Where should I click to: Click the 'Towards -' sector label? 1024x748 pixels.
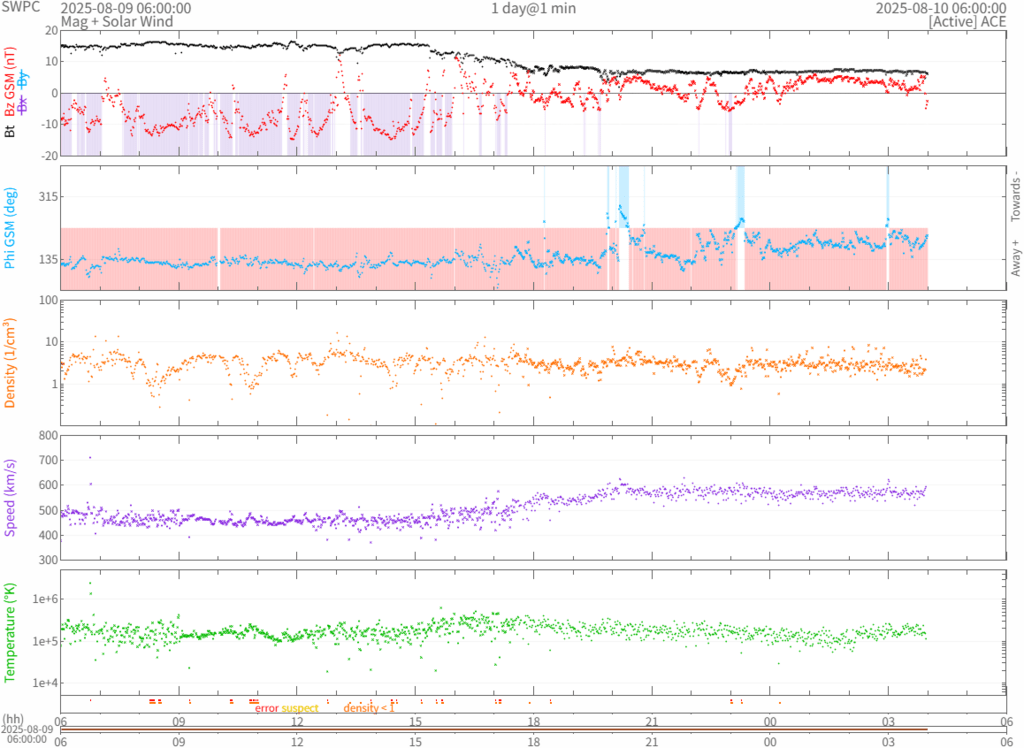click(1014, 195)
